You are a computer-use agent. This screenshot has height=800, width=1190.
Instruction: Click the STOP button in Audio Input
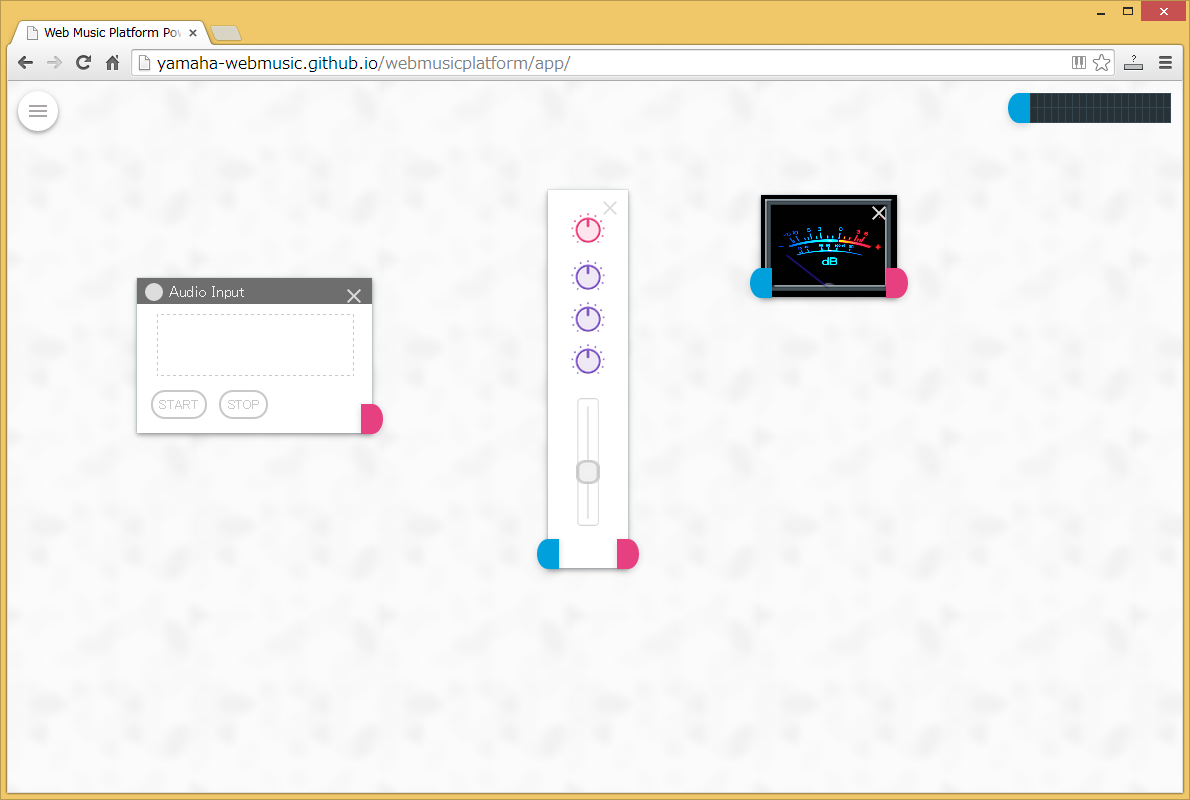[243, 405]
